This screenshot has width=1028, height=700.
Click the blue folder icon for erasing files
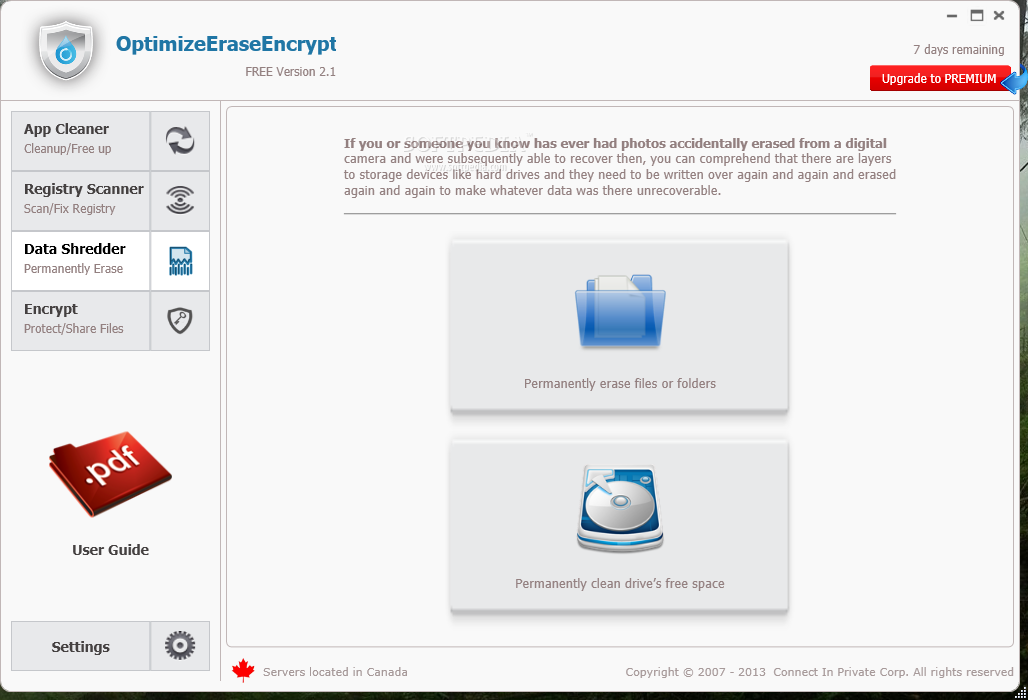(620, 311)
